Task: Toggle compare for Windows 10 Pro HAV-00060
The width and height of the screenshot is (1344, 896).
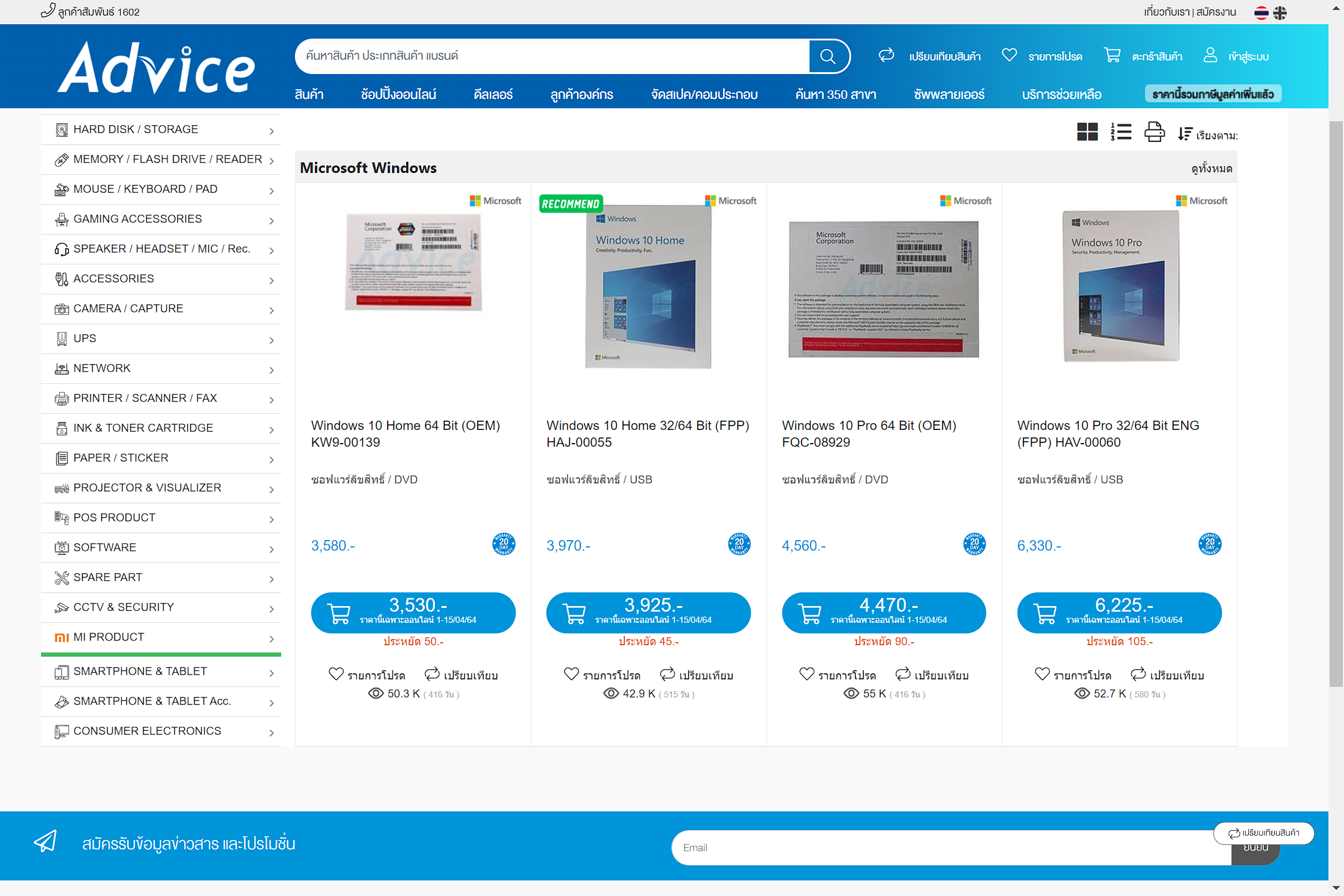Action: tap(1167, 675)
